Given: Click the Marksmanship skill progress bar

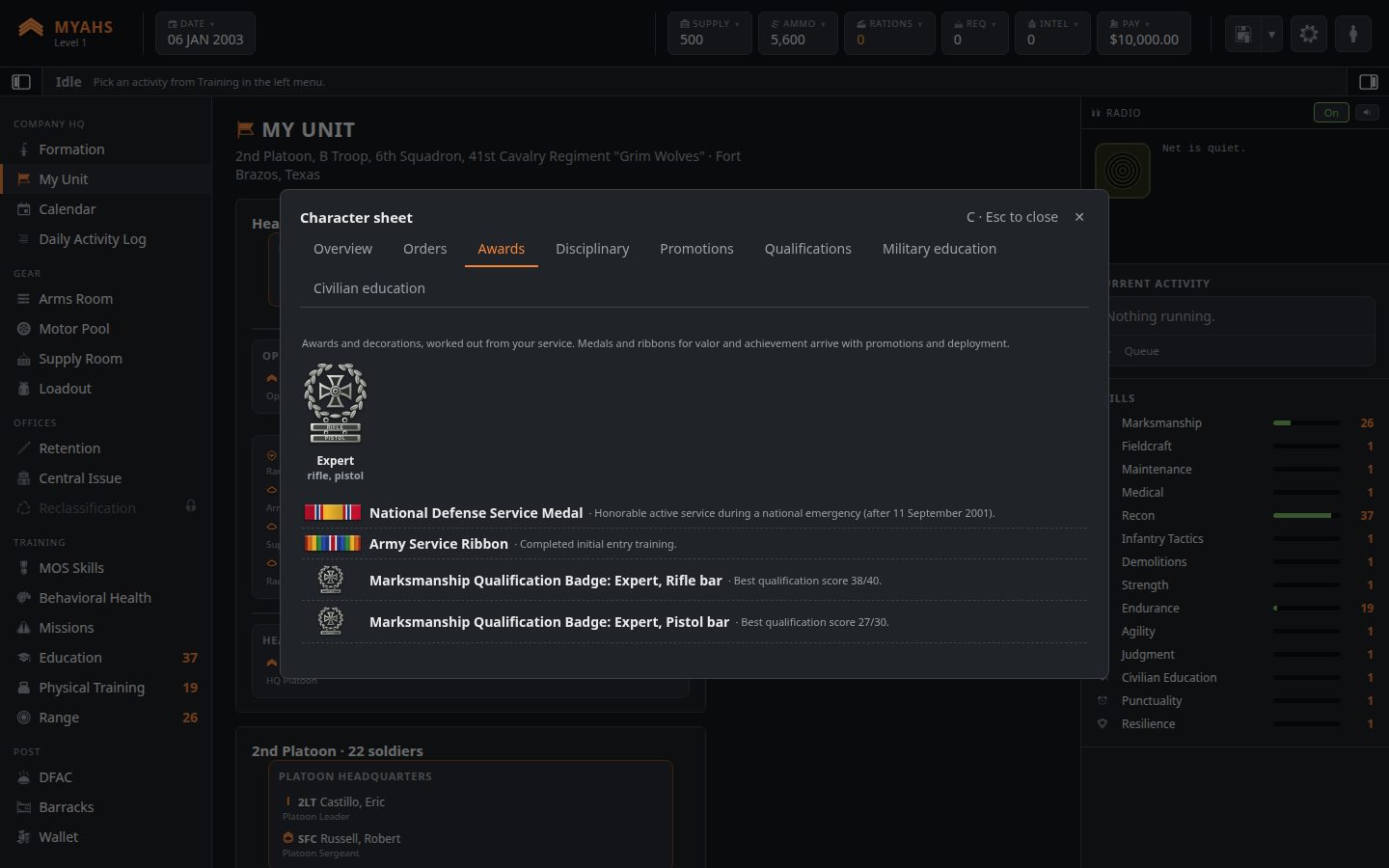Looking at the screenshot, I should click(1306, 423).
